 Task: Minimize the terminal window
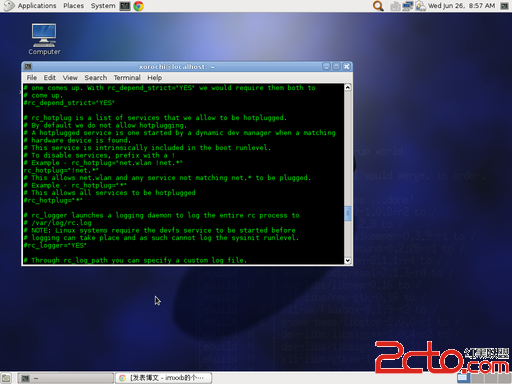[326, 66]
